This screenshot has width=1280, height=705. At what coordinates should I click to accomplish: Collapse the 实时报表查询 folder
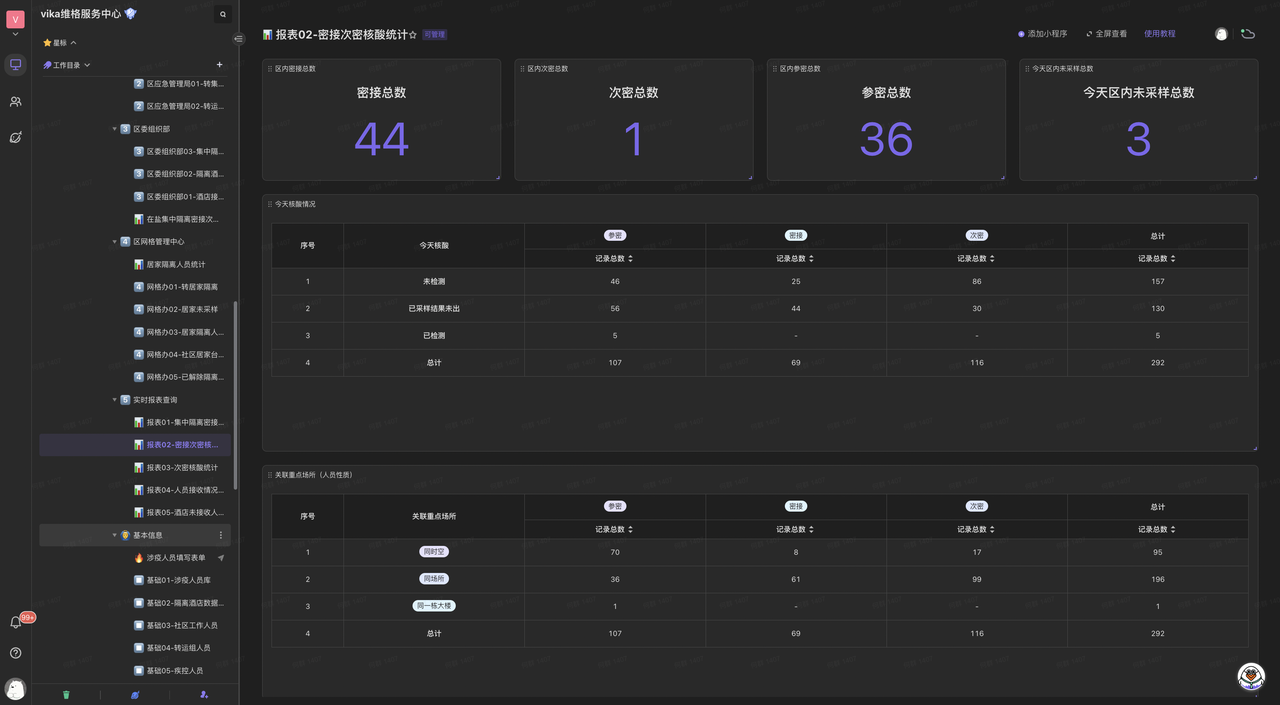114,400
